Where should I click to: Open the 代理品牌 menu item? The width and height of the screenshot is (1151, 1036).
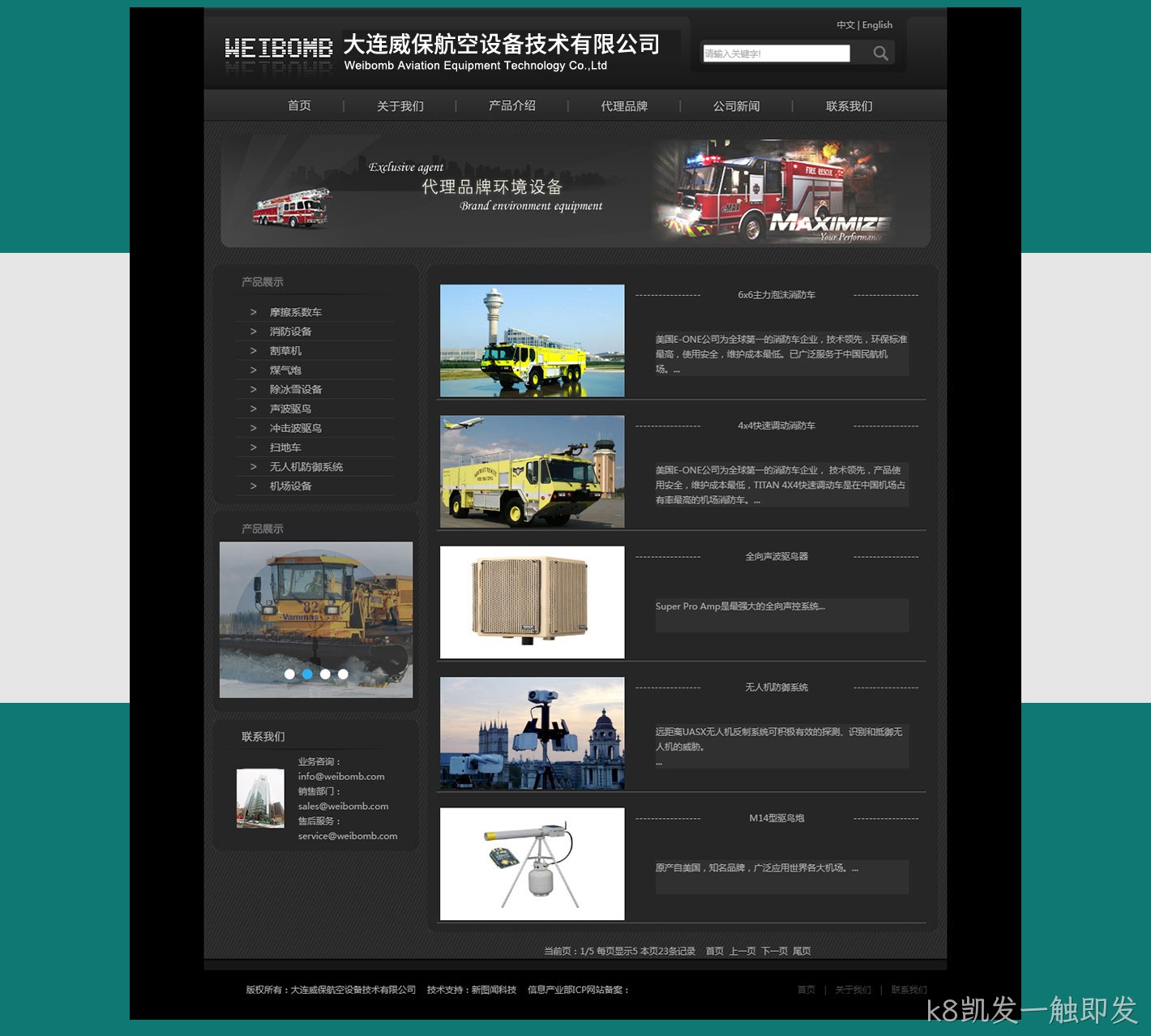click(624, 106)
